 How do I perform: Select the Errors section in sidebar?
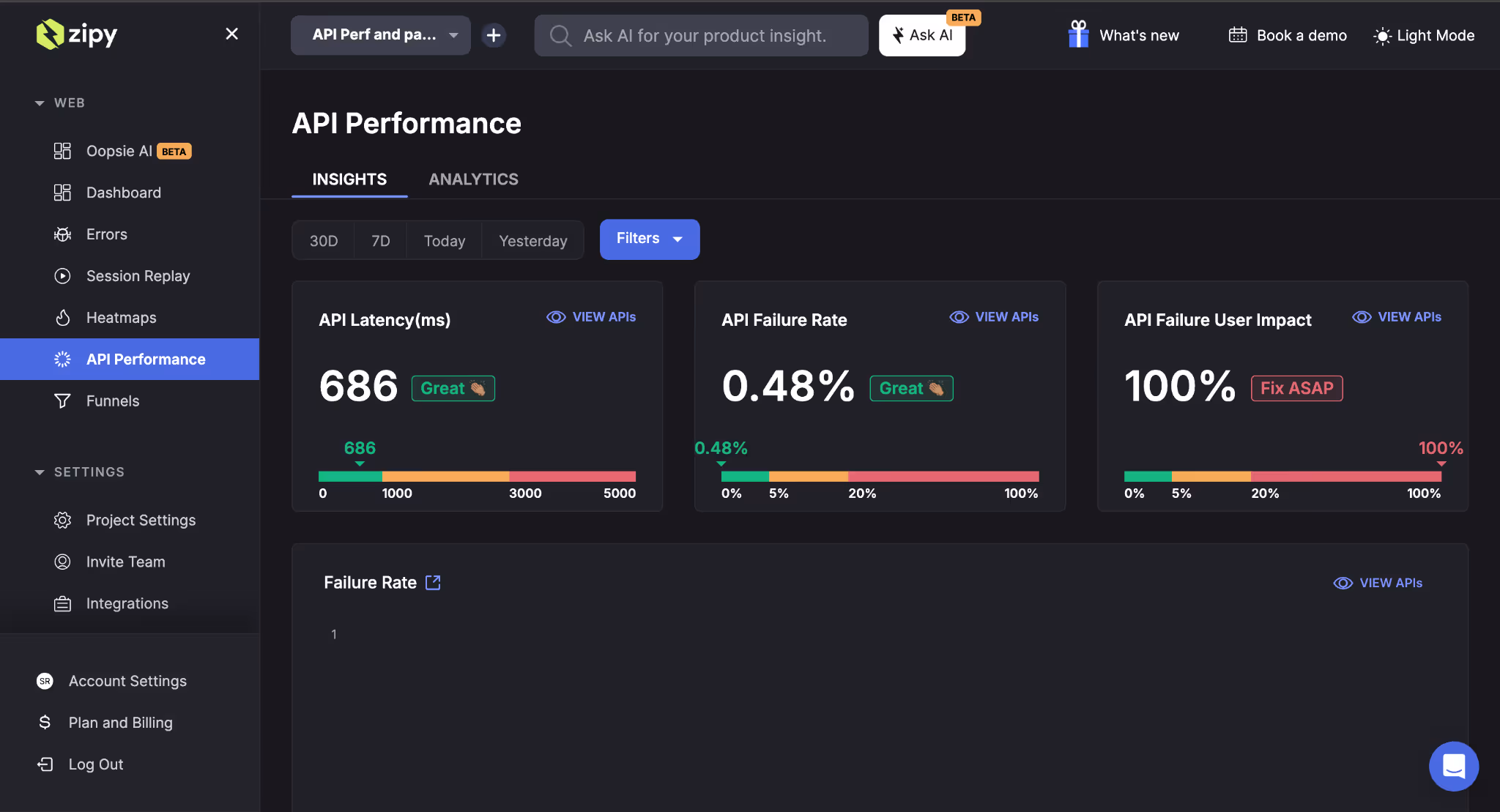(107, 234)
